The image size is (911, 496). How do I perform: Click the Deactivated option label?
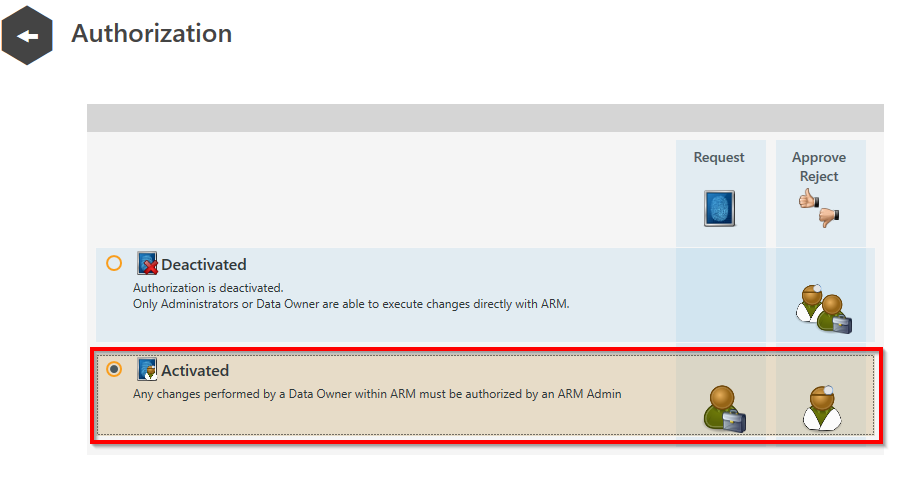[204, 265]
